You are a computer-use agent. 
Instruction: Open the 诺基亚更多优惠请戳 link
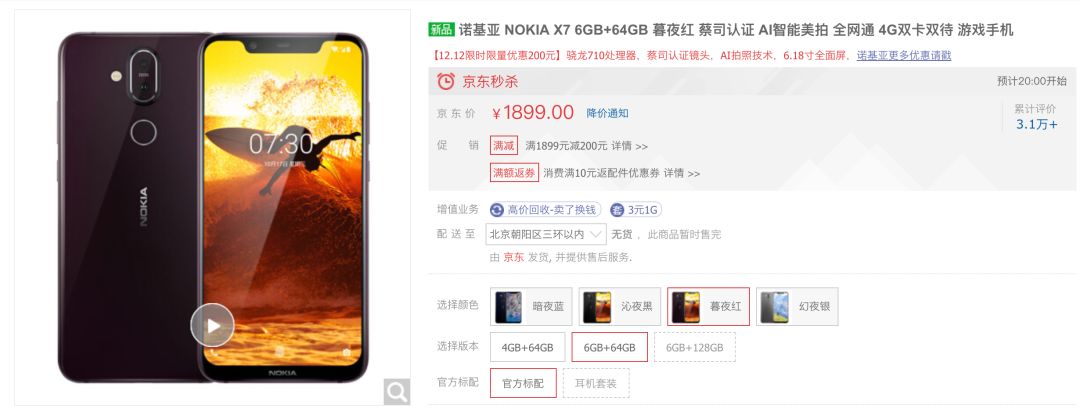point(904,55)
